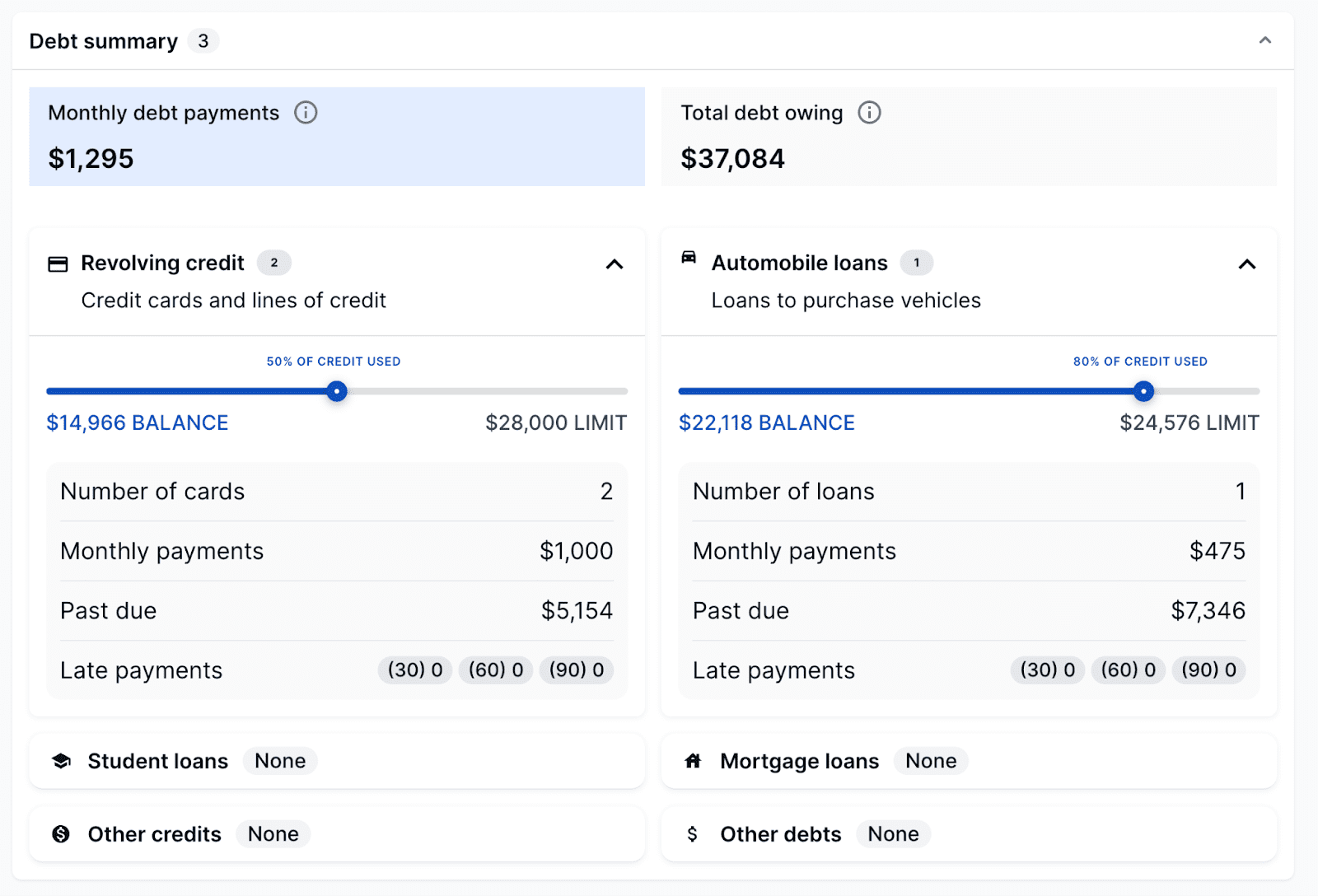The height and width of the screenshot is (896, 1318).
Task: Collapse the Revolving credit panel
Action: pyautogui.click(x=615, y=264)
